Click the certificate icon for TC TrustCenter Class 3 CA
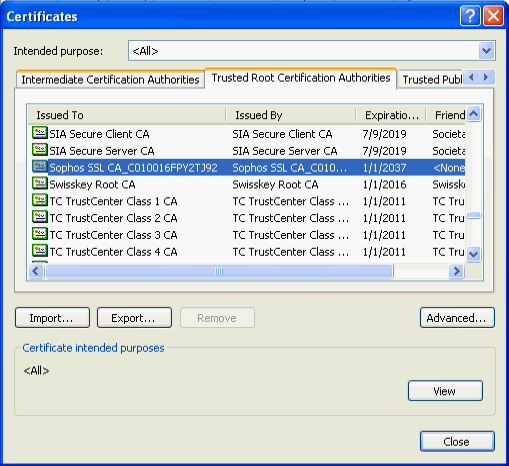The width and height of the screenshot is (509, 466). (40, 234)
